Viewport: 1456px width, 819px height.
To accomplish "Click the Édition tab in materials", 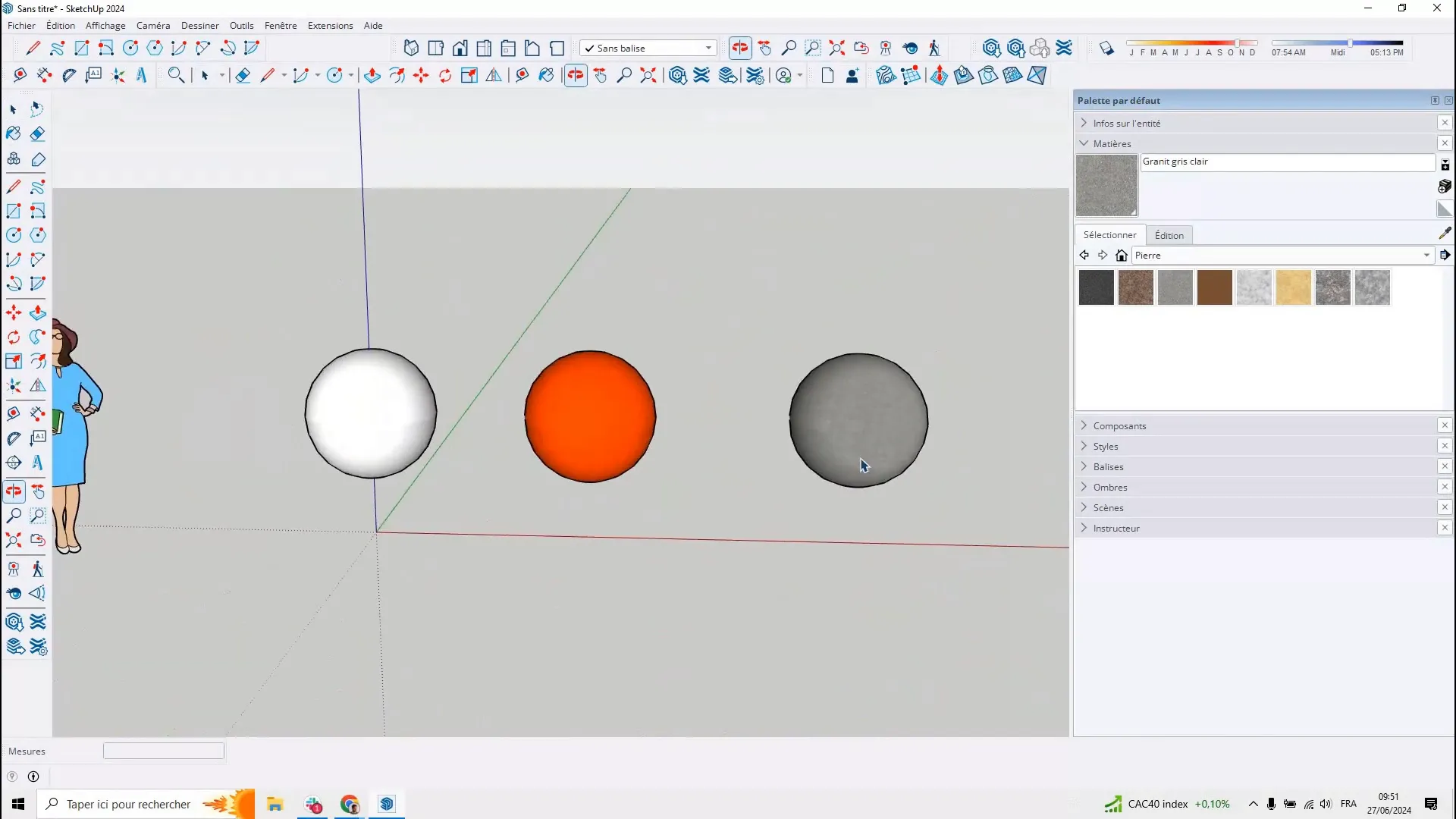I will point(1168,234).
